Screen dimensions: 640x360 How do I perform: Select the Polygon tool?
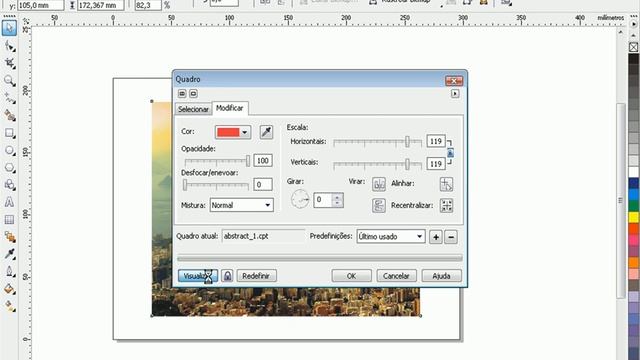[x=9, y=168]
